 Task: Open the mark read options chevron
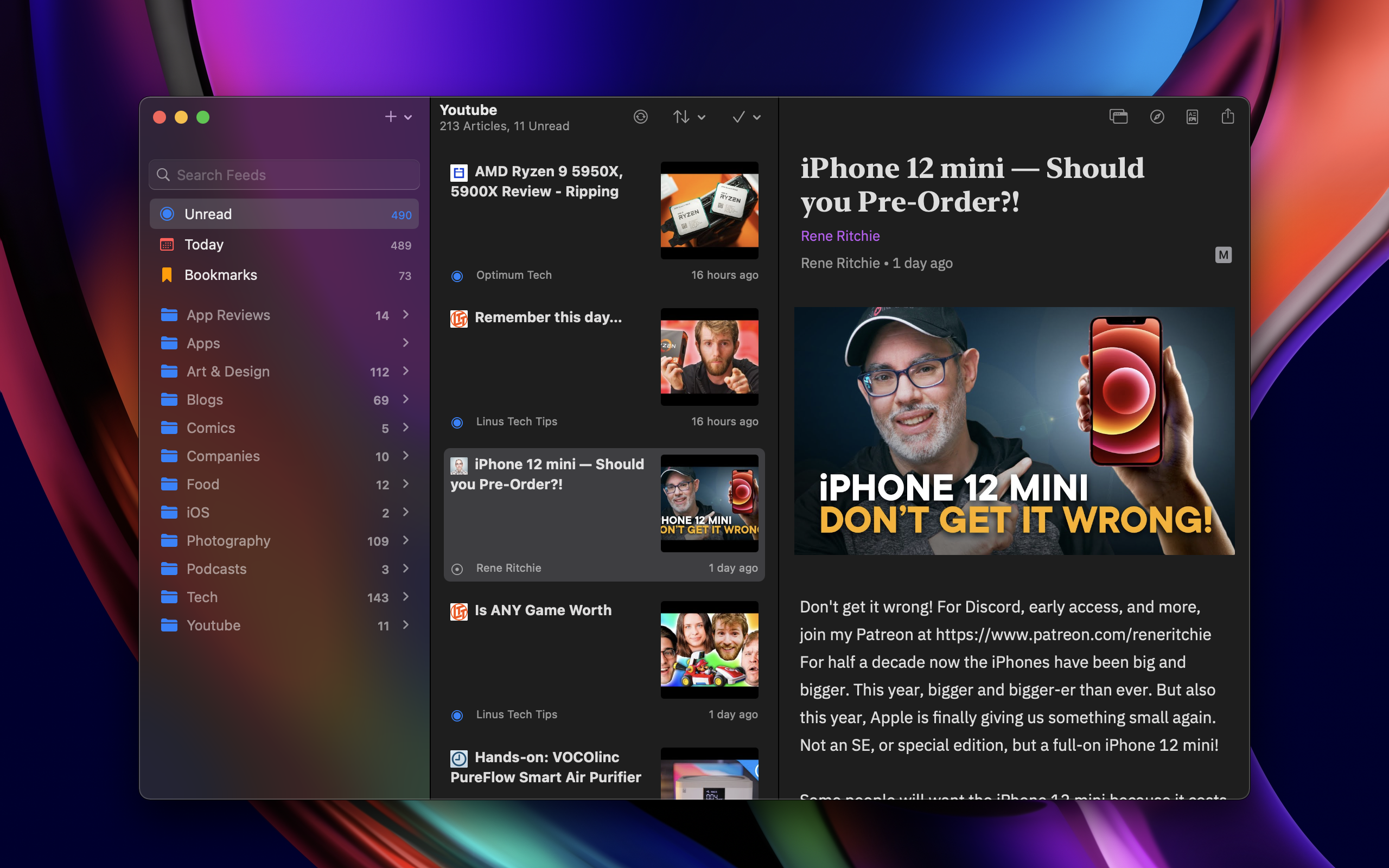pyautogui.click(x=757, y=117)
